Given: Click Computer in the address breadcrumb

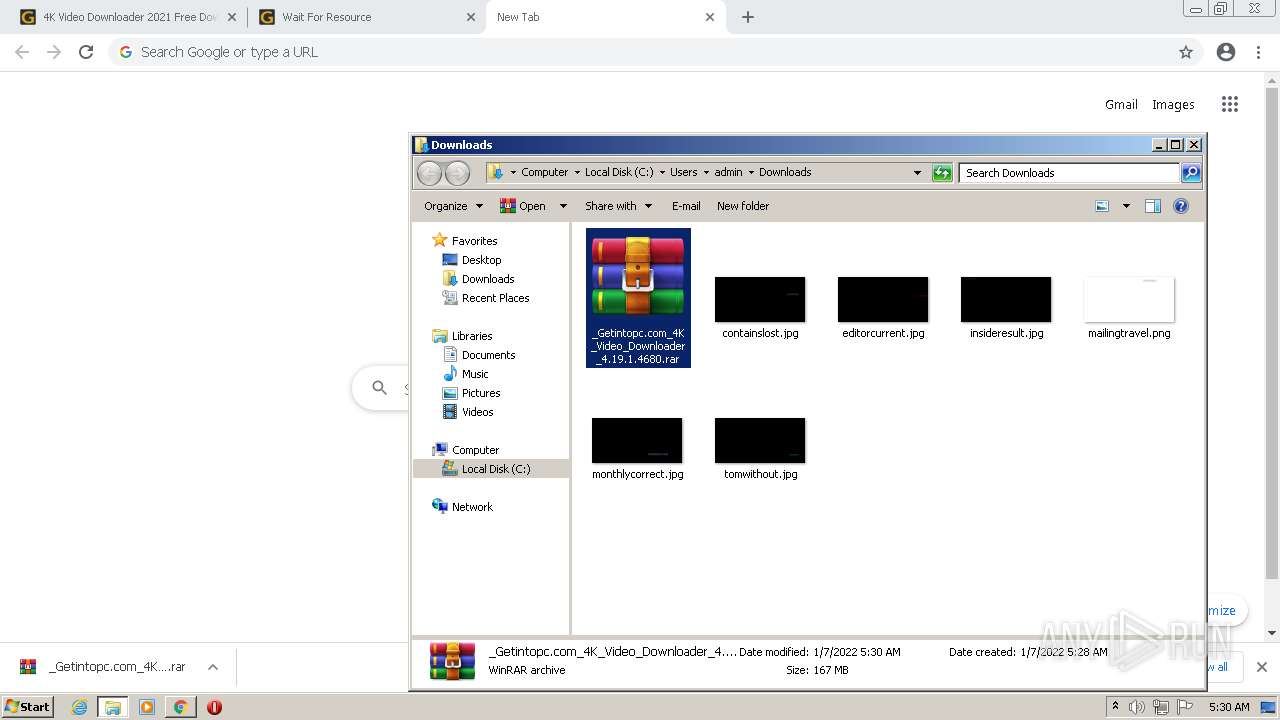Looking at the screenshot, I should pyautogui.click(x=544, y=172).
